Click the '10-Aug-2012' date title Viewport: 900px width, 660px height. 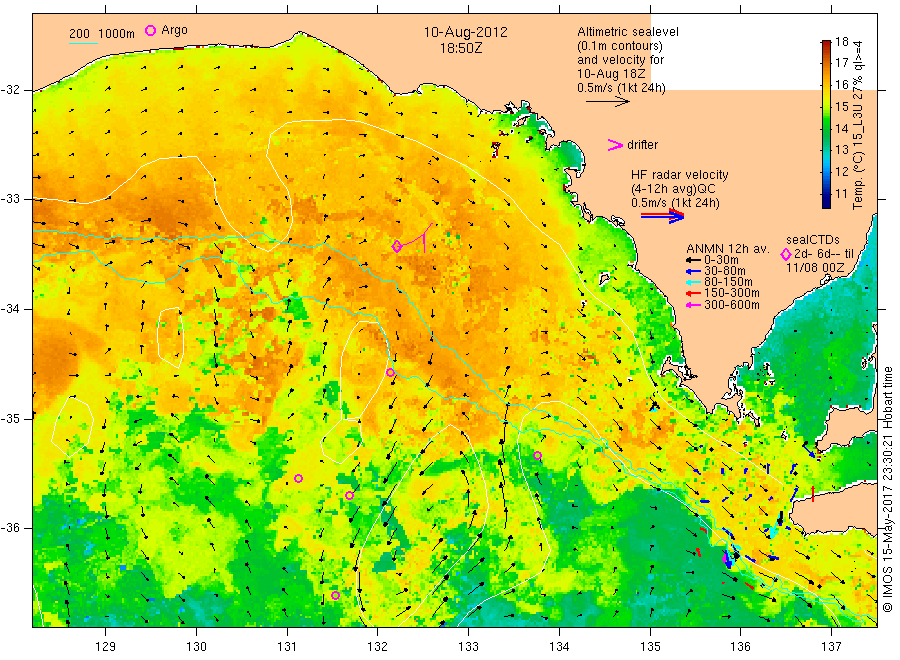[465, 32]
